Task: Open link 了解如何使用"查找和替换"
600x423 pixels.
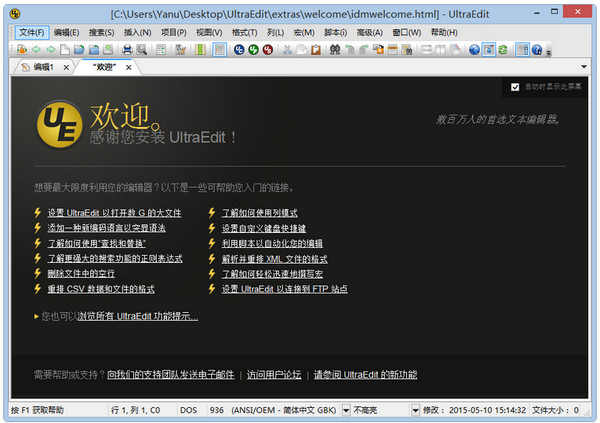Action: tap(96, 243)
